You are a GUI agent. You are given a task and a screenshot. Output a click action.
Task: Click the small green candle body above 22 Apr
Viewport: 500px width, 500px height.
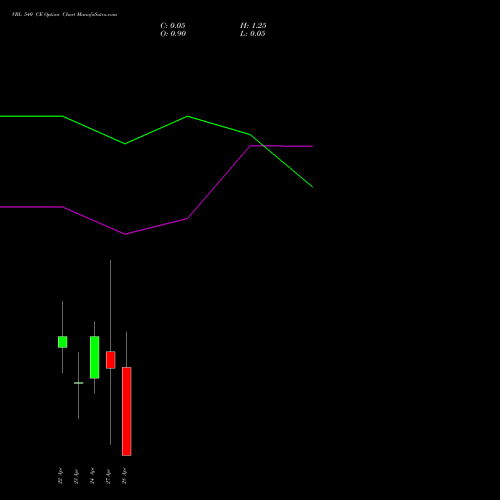pos(63,342)
